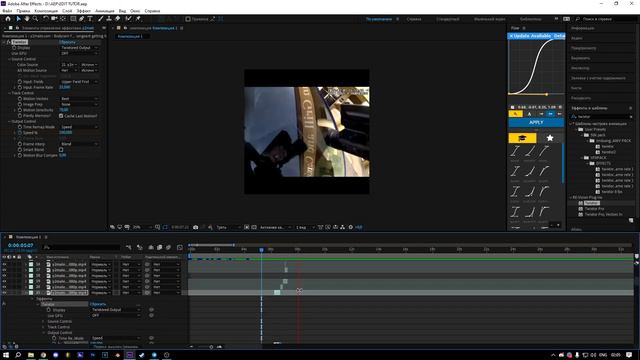
Task: Open the Эффект menu
Action: click(x=84, y=11)
